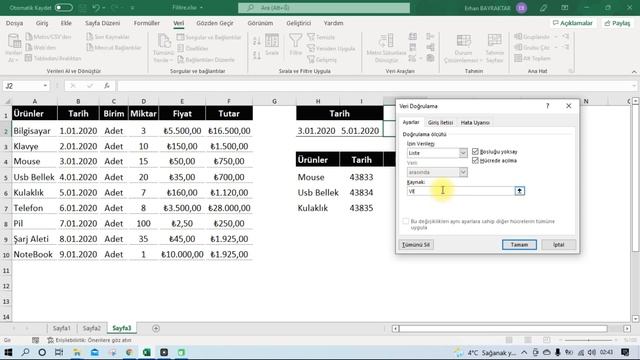Click the insert function fx icon
The width and height of the screenshot is (640, 360).
[107, 86]
